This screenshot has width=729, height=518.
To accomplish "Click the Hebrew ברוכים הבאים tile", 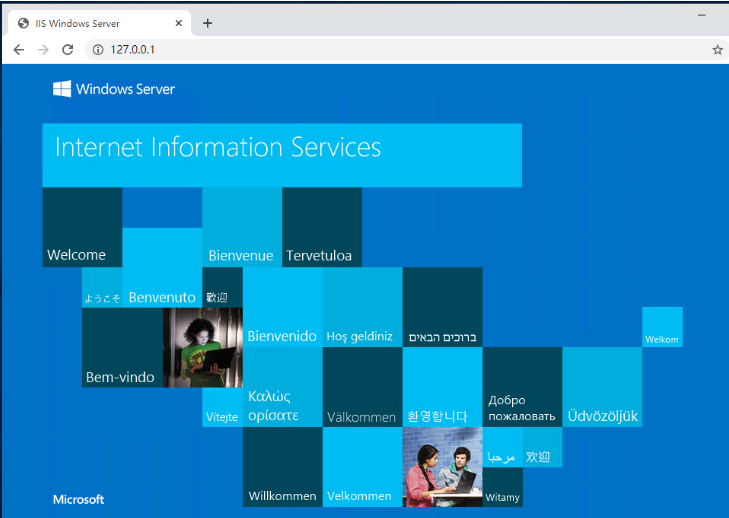I will [x=443, y=307].
